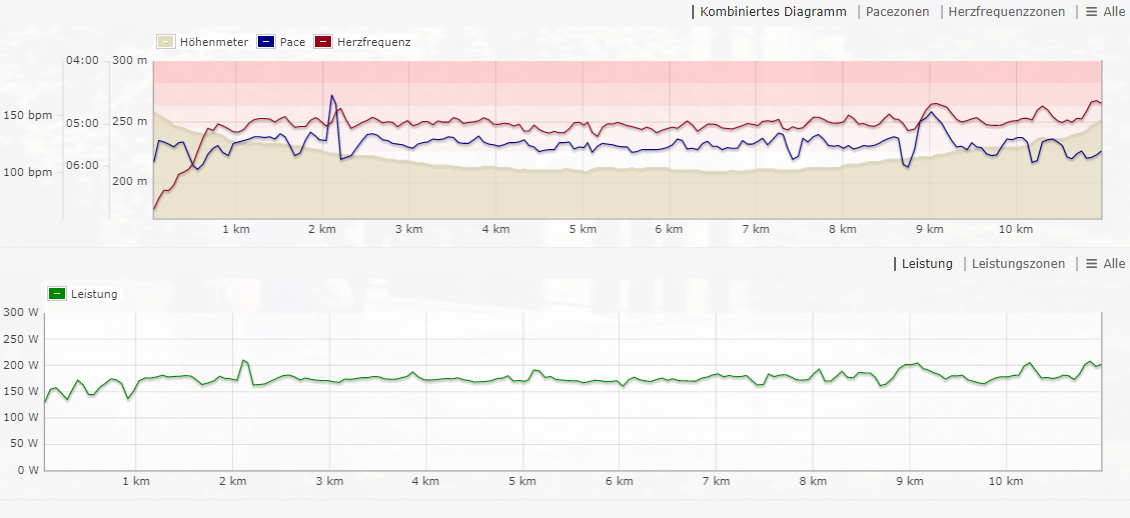Click the 5 km label on combined chart axis
This screenshot has height=518, width=1130.
(582, 229)
